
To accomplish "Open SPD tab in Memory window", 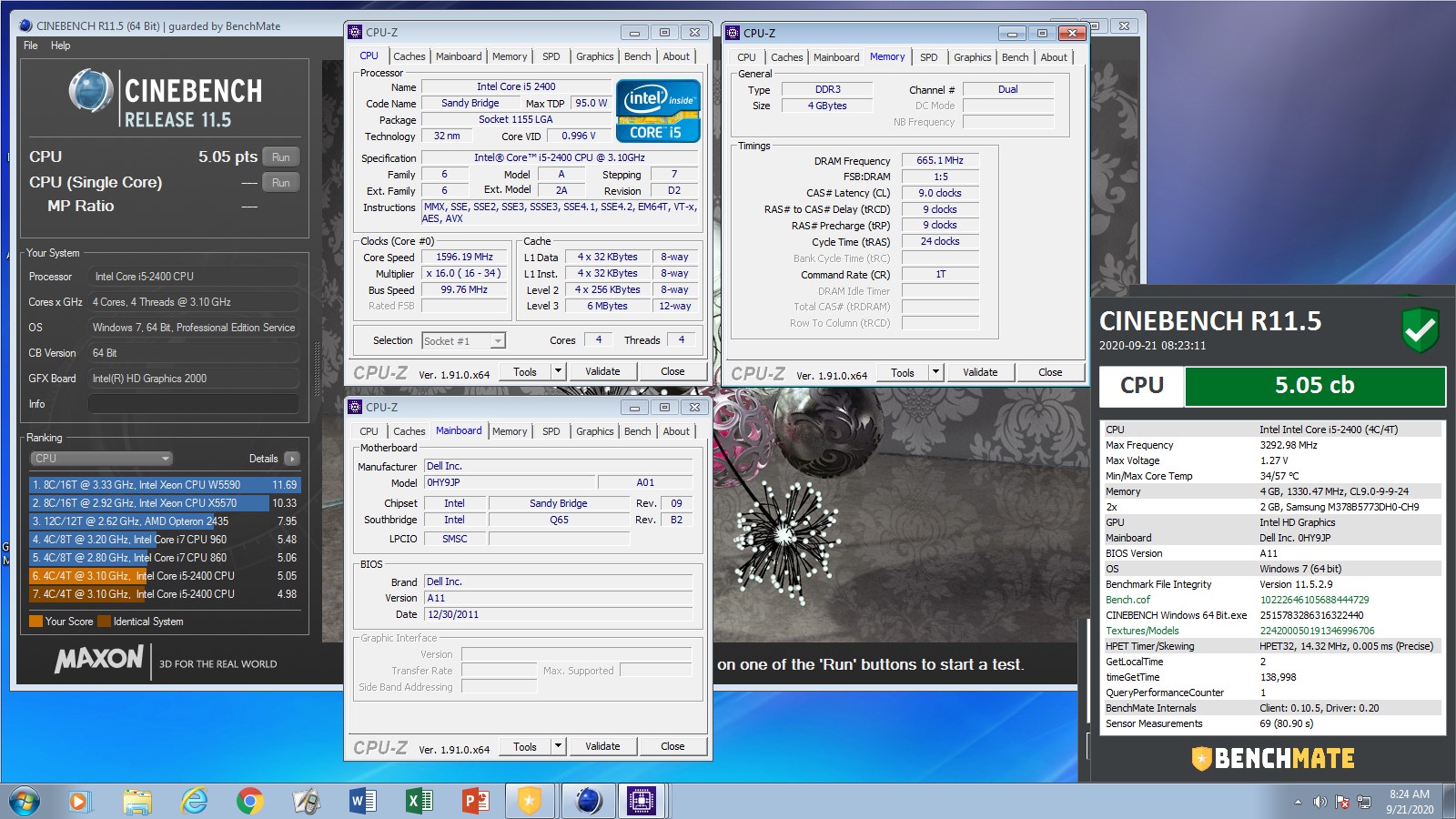I will click(928, 57).
